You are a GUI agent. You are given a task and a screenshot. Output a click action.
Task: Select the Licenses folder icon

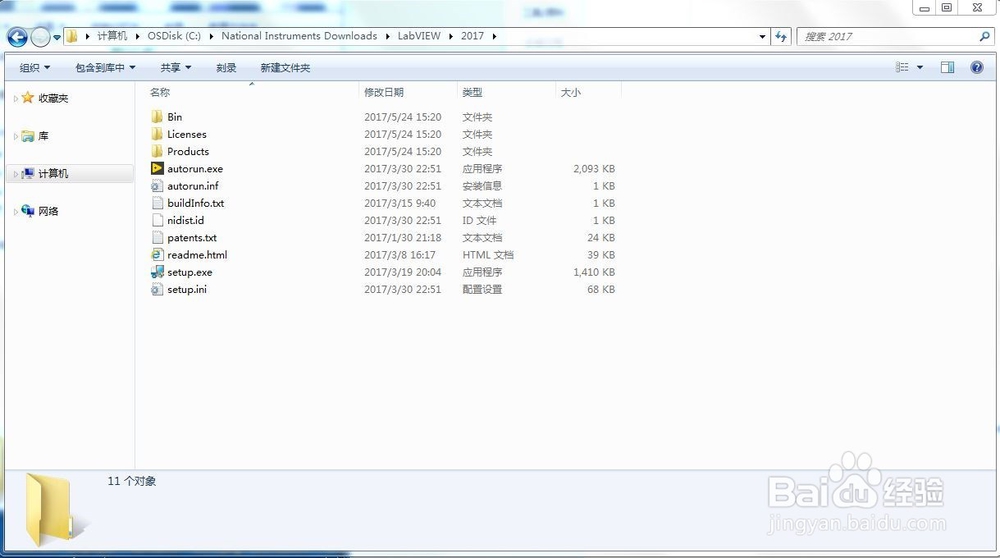(x=157, y=134)
